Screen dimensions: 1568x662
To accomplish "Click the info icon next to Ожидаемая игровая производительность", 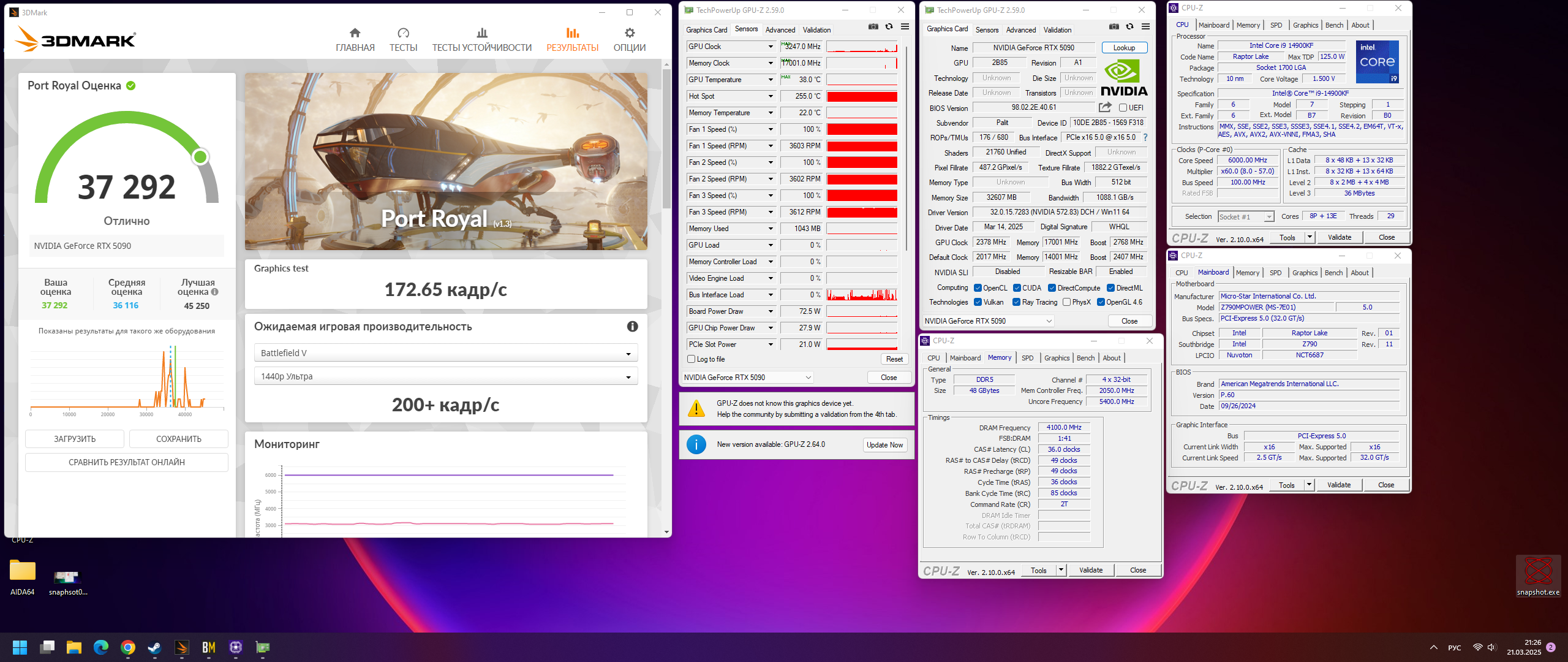I will (633, 327).
